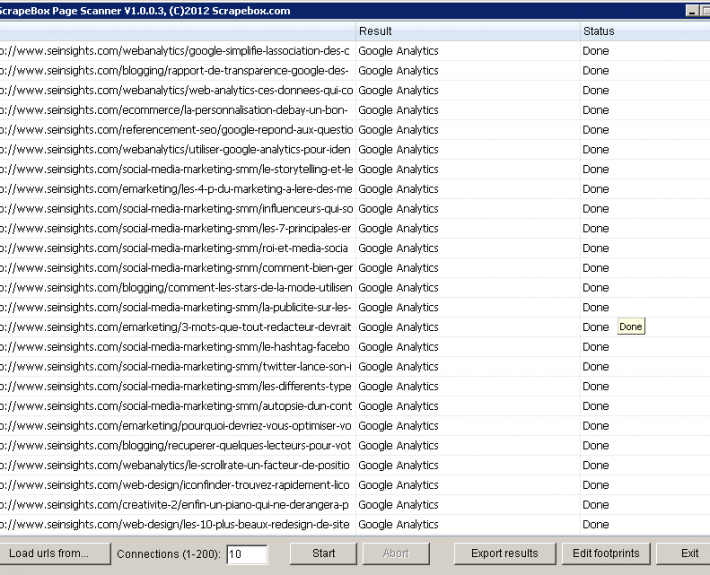Viewport: 710px width, 575px height.
Task: Open the Edit footprints dialog
Action: (x=606, y=553)
